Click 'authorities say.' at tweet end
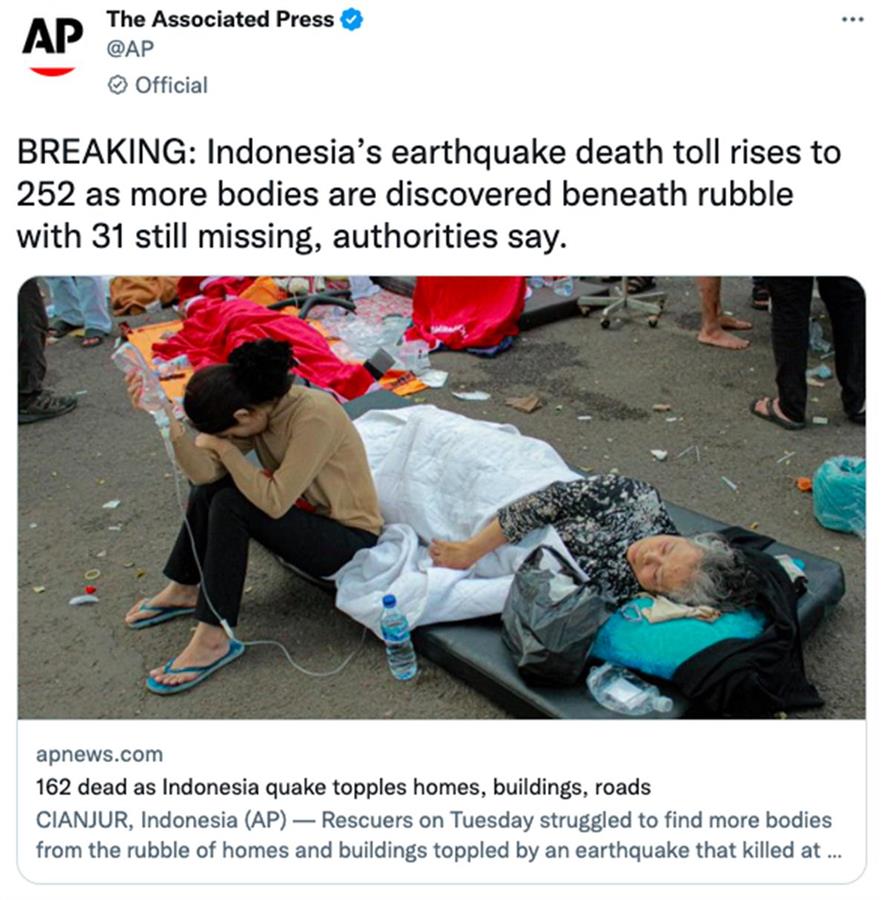Image resolution: width=890 pixels, height=900 pixels. (x=449, y=237)
